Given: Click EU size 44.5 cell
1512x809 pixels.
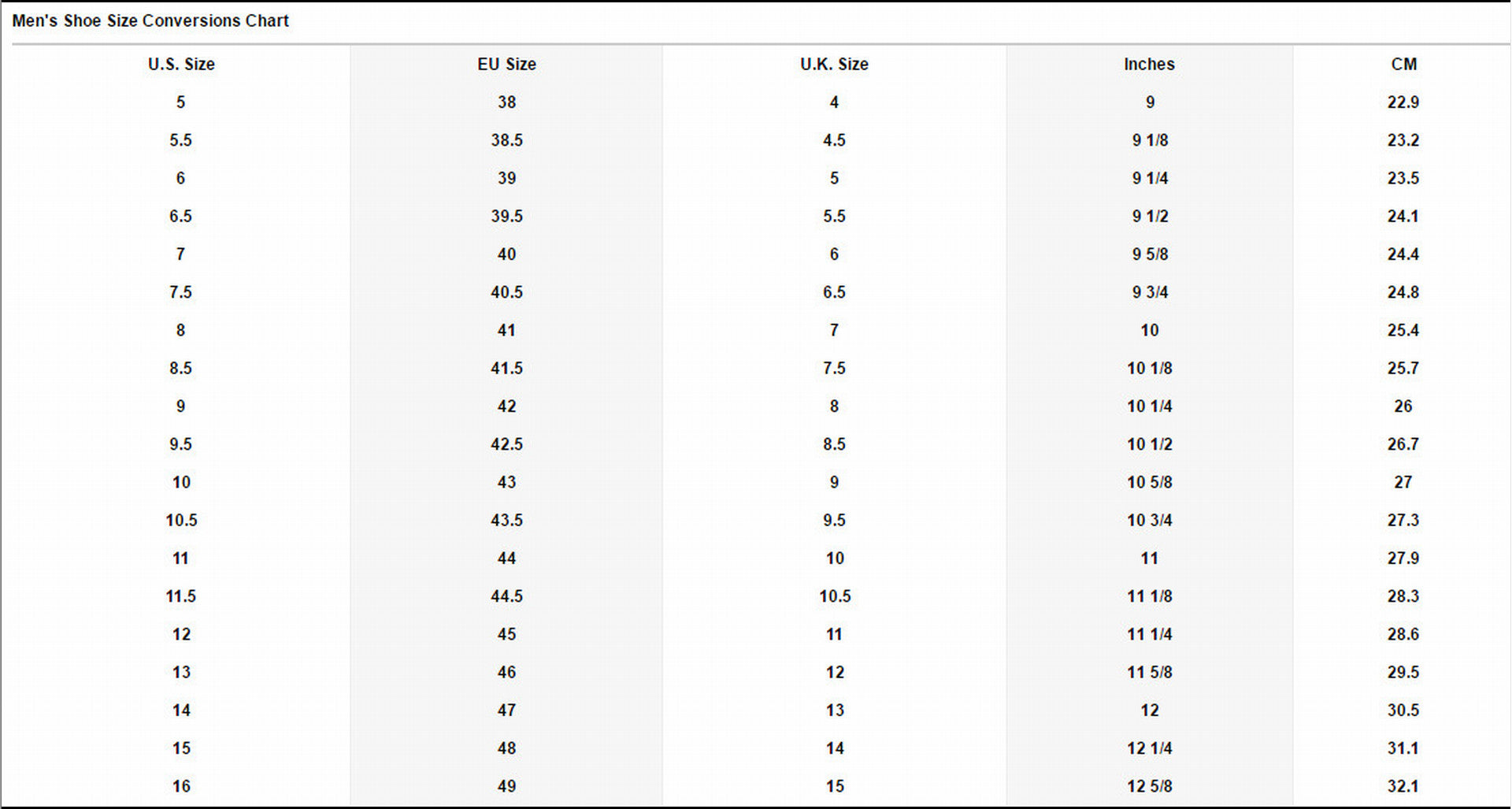Looking at the screenshot, I should (506, 596).
